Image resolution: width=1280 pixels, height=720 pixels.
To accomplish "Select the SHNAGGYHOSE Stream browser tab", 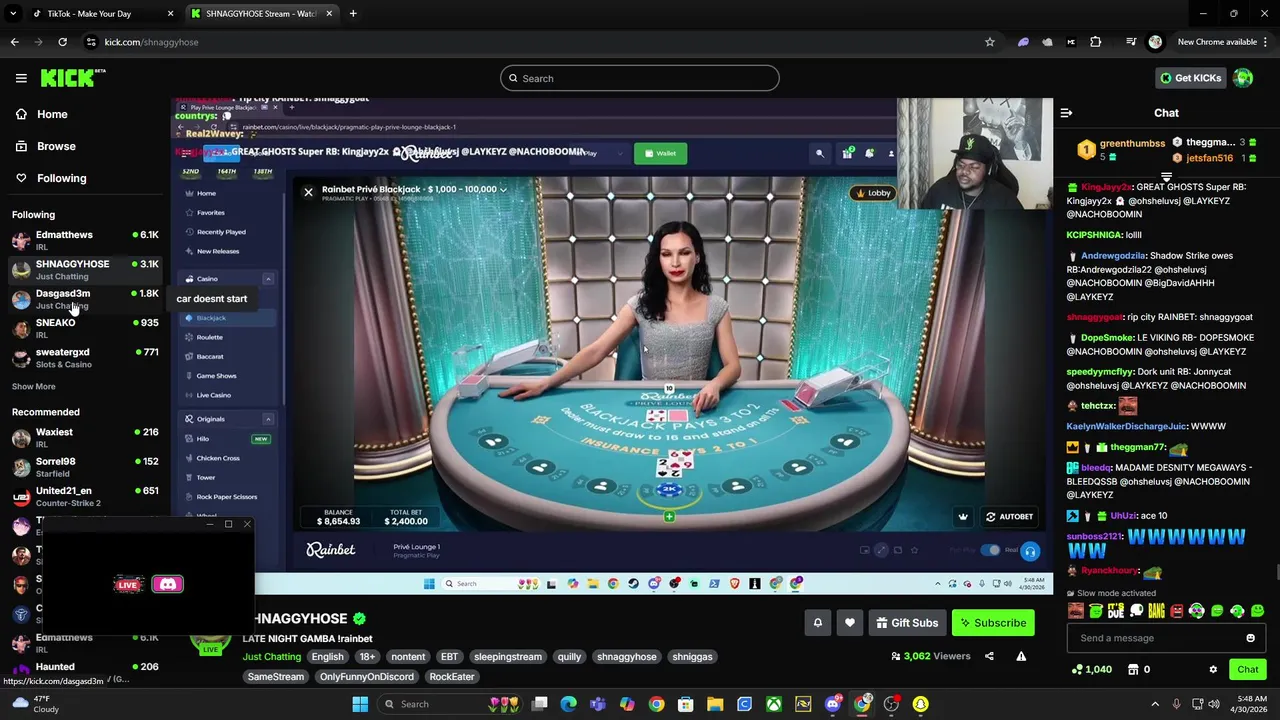I will (x=260, y=14).
